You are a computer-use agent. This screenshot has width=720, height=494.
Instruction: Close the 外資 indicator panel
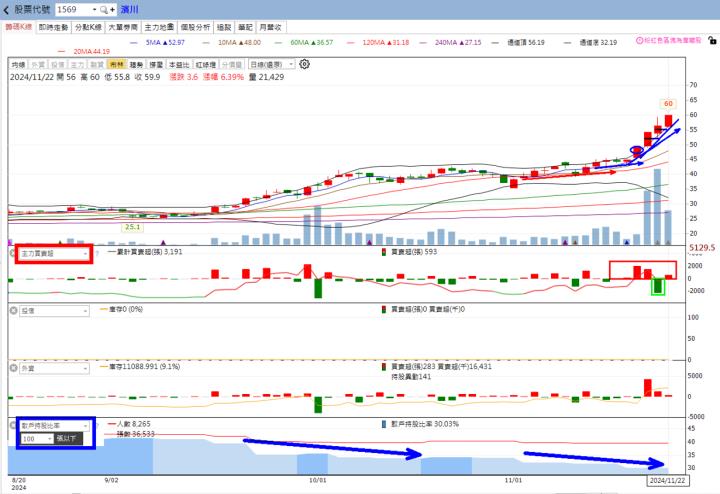(13, 368)
